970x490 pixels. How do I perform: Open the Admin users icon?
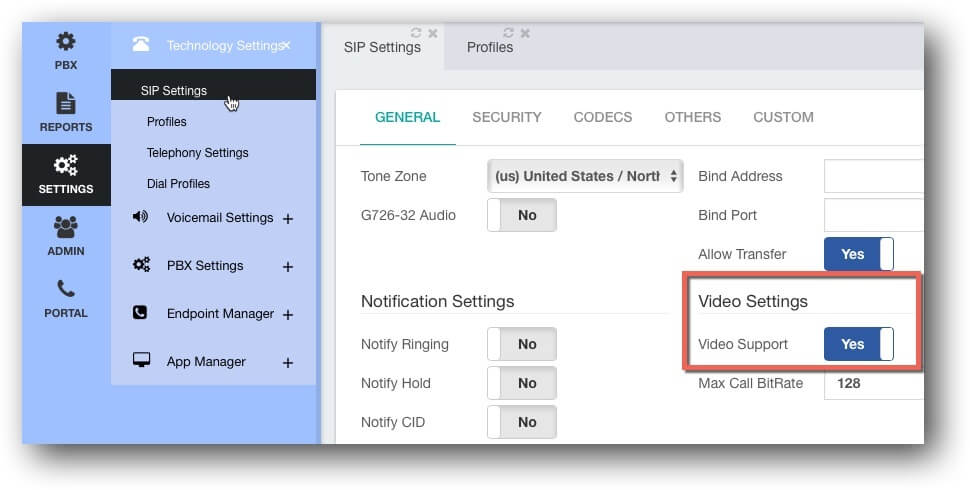point(66,227)
